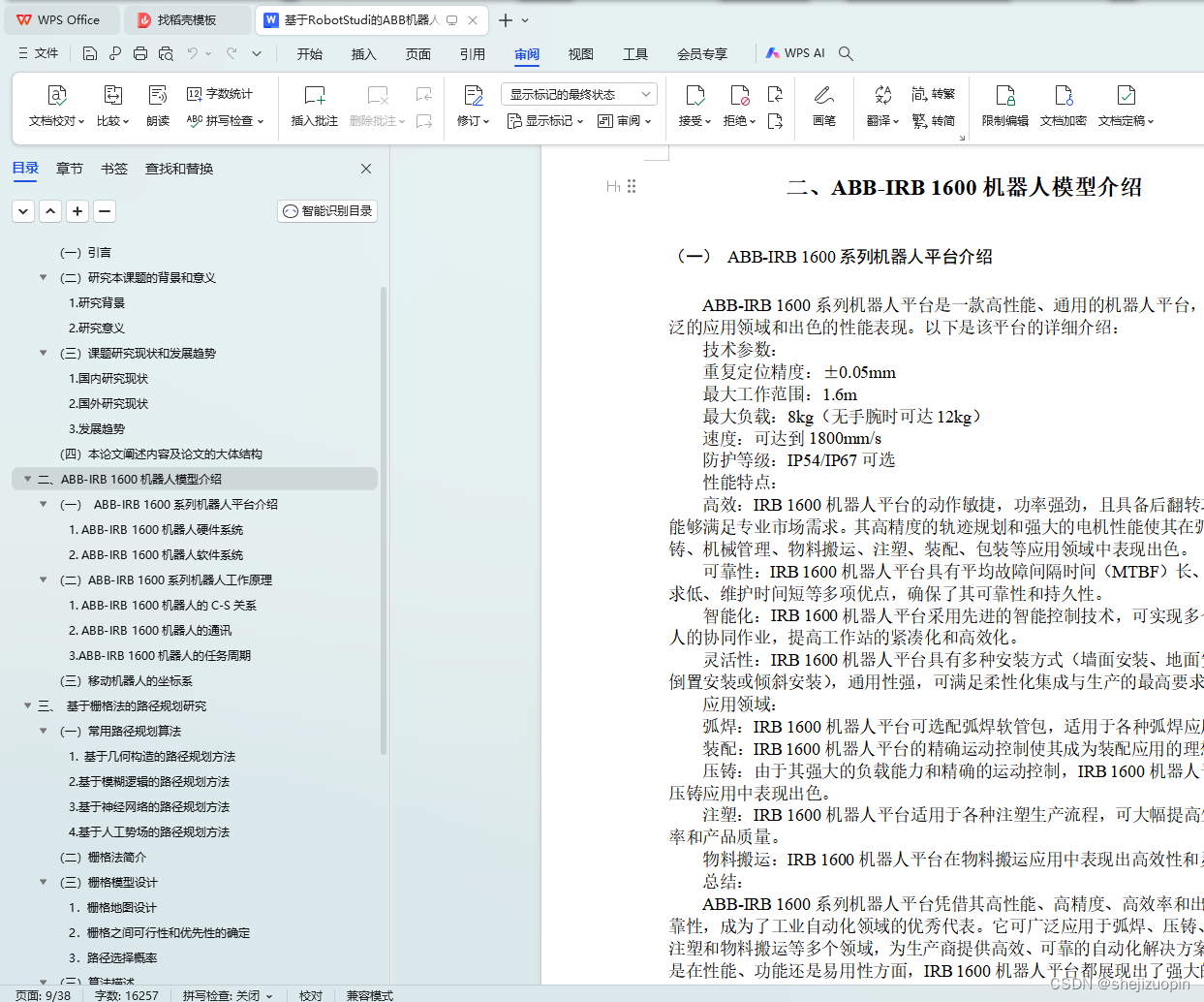Jump to 4.基于人工势场的路径规划方法

[149, 831]
